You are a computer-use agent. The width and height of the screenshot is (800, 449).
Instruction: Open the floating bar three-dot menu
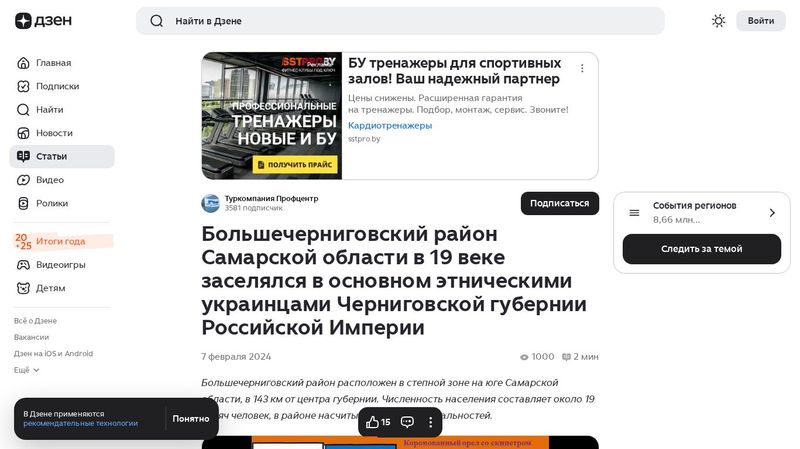click(431, 422)
